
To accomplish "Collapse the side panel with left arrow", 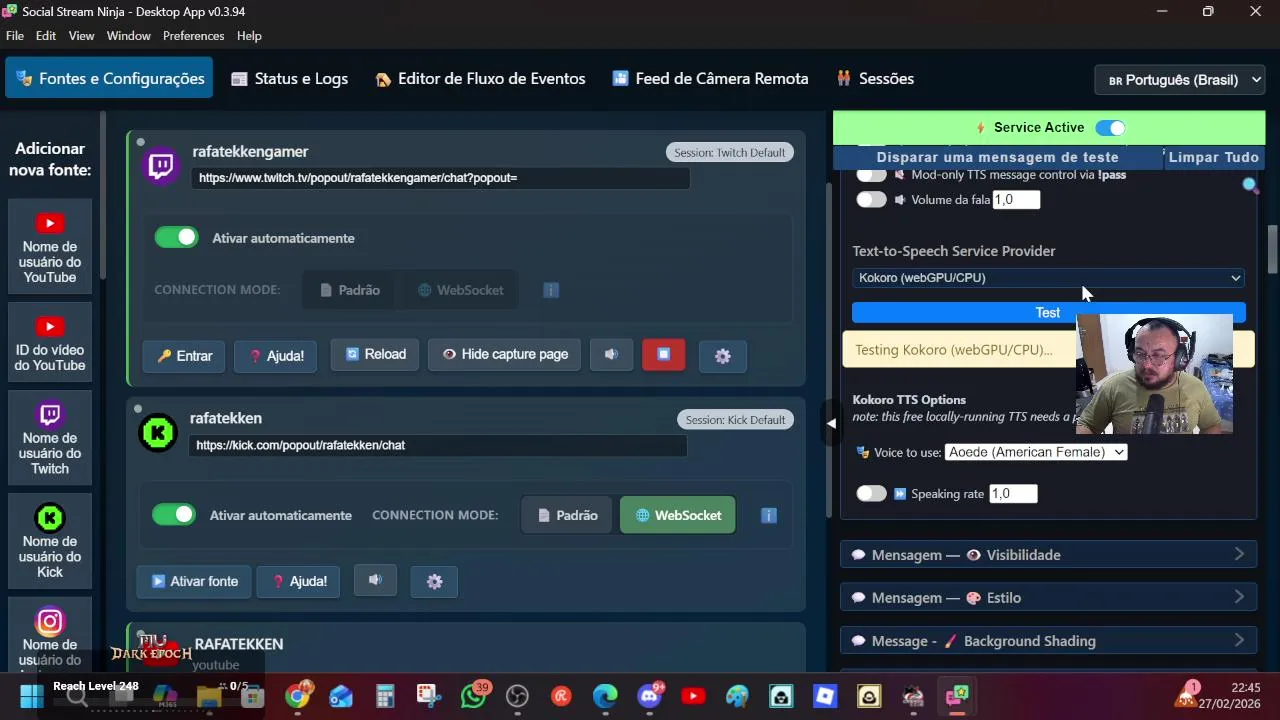I will pos(831,424).
